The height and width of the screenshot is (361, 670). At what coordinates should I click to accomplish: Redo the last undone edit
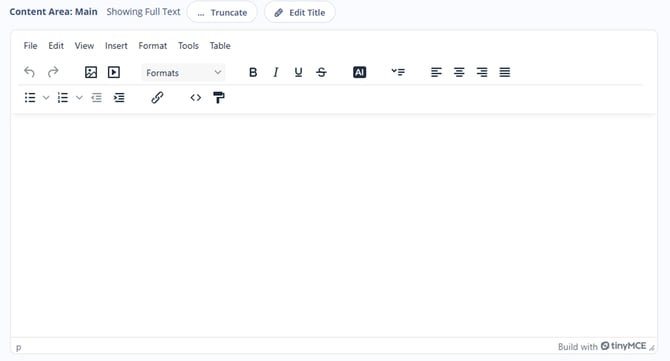point(53,72)
